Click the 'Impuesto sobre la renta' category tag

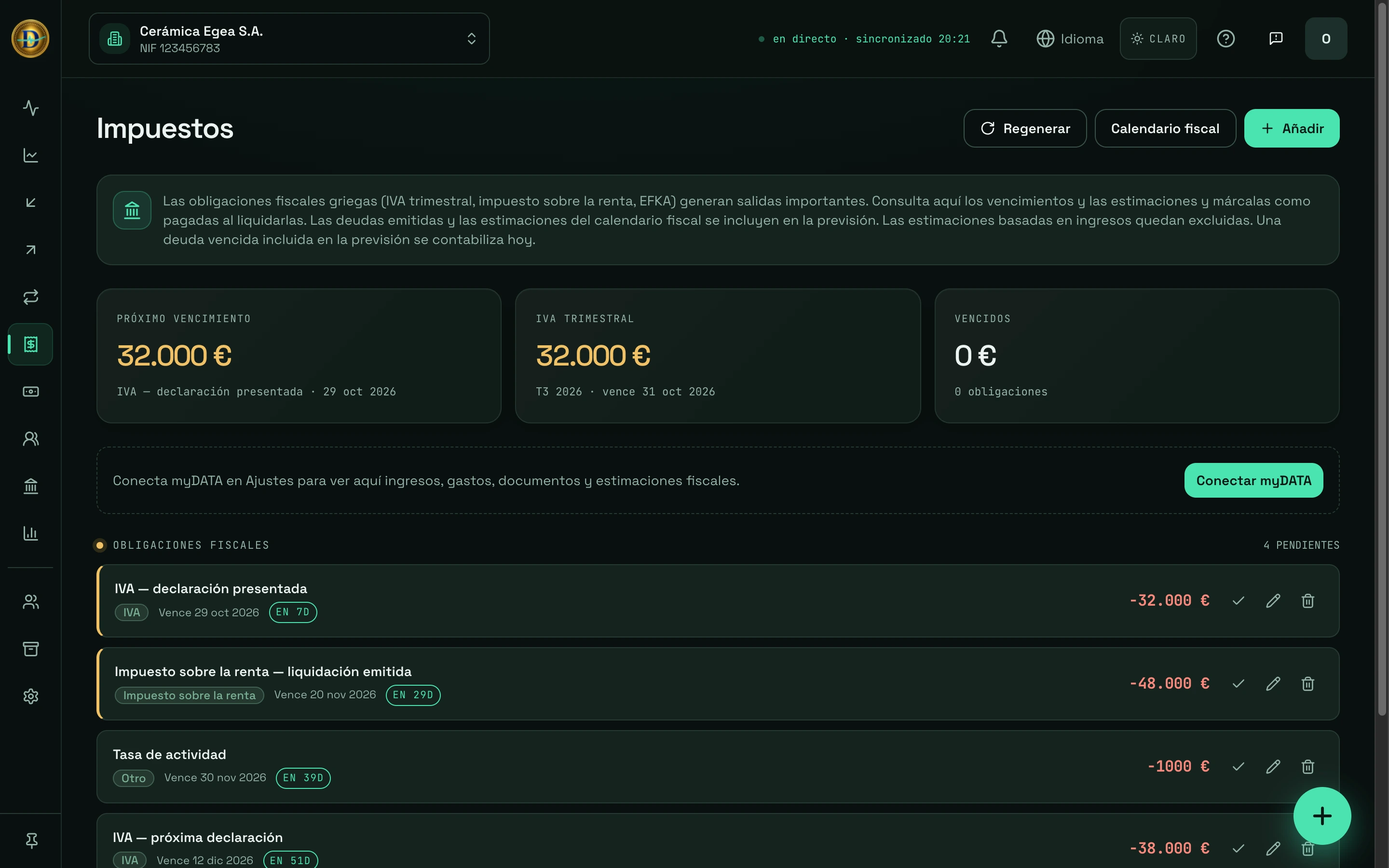(x=189, y=695)
